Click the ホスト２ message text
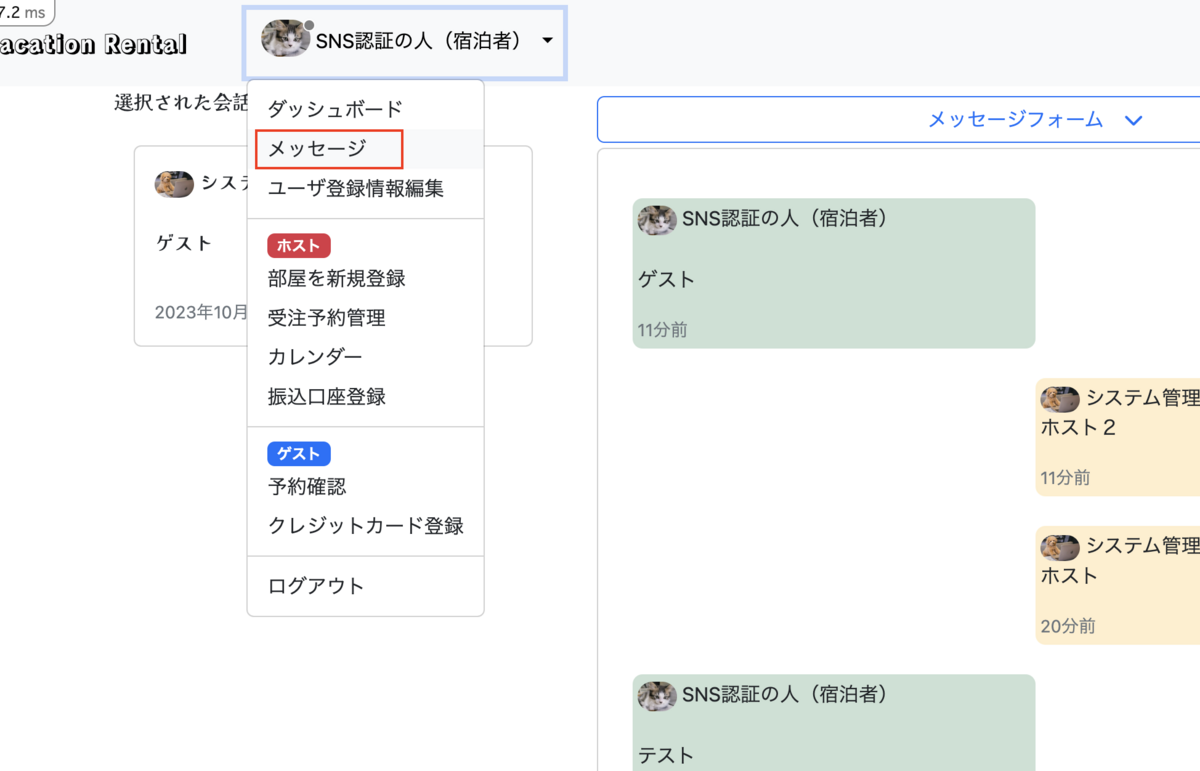This screenshot has height=771, width=1200. [1078, 428]
